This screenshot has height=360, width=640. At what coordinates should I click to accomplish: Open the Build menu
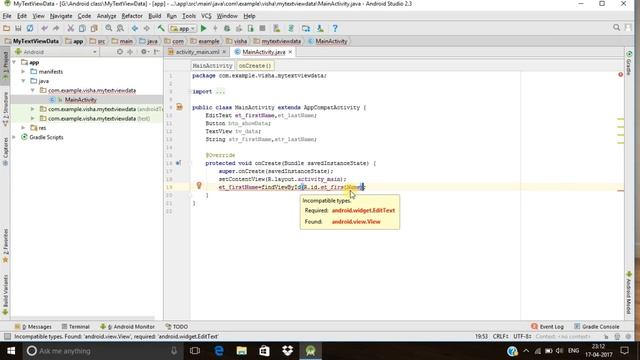154,16
